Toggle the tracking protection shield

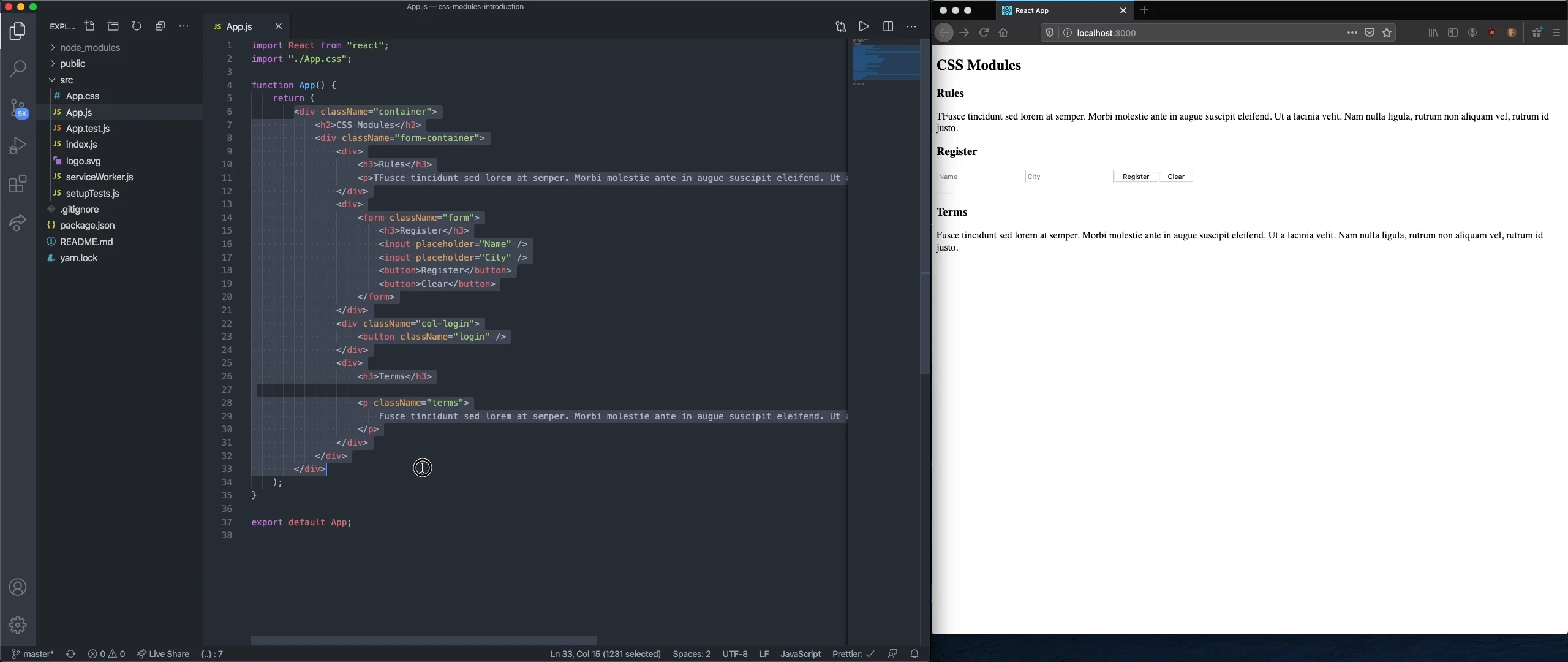(1049, 32)
